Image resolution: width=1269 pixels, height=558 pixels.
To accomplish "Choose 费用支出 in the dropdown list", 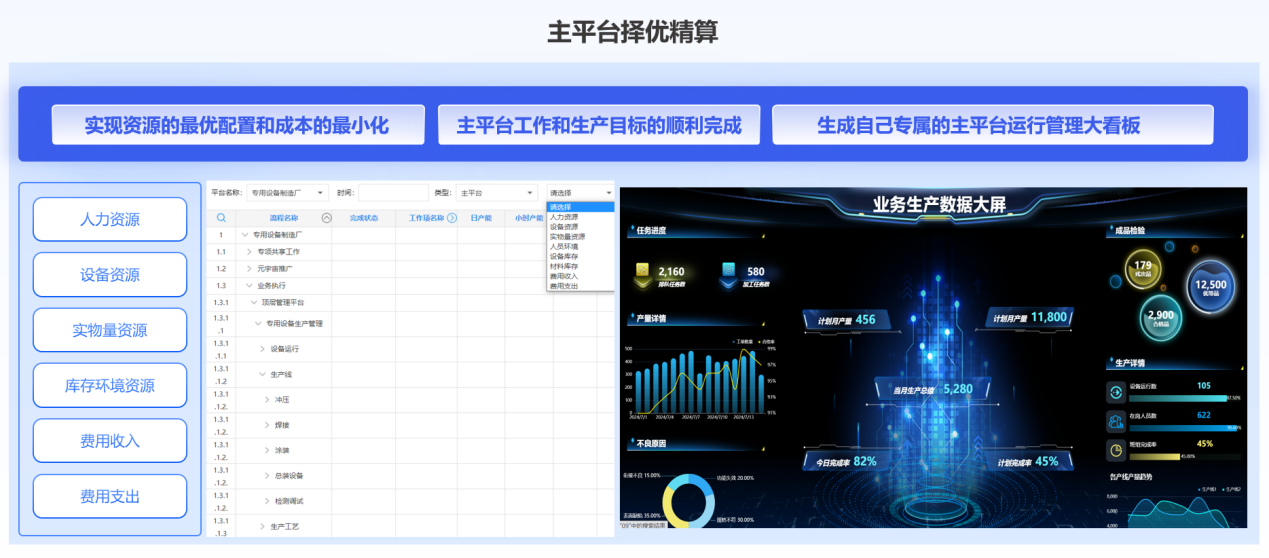I will (564, 286).
